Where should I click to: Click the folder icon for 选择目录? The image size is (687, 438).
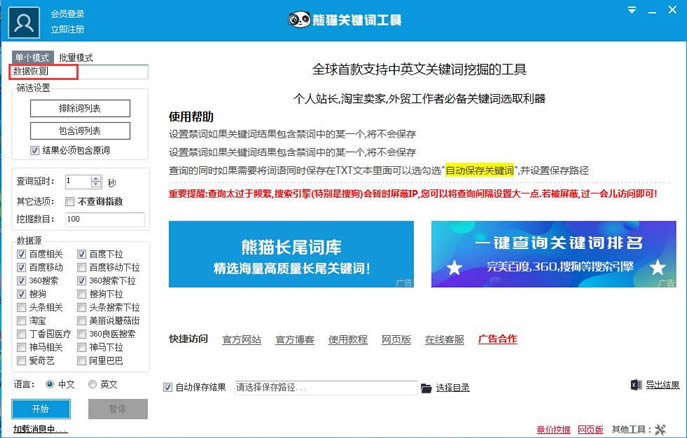pos(426,388)
